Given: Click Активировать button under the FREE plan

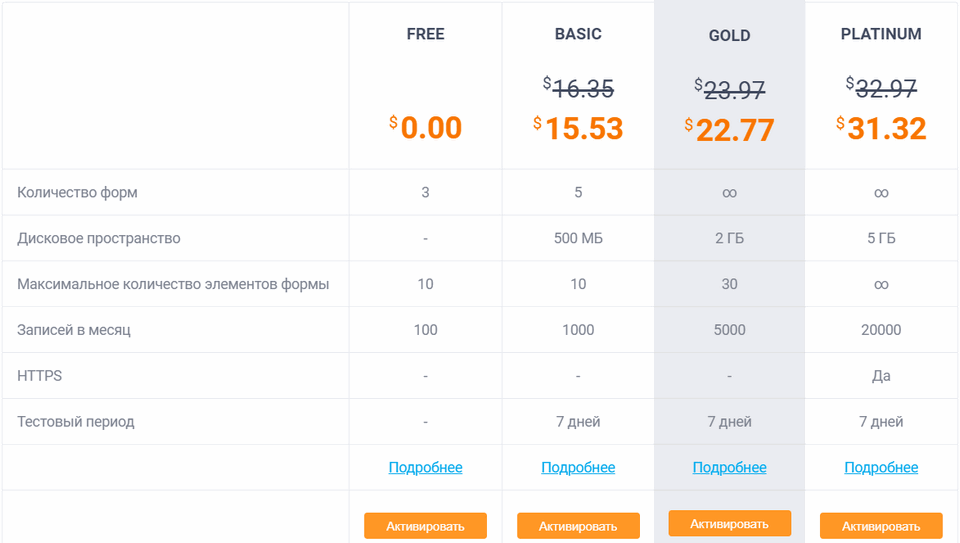Looking at the screenshot, I should coord(425,526).
